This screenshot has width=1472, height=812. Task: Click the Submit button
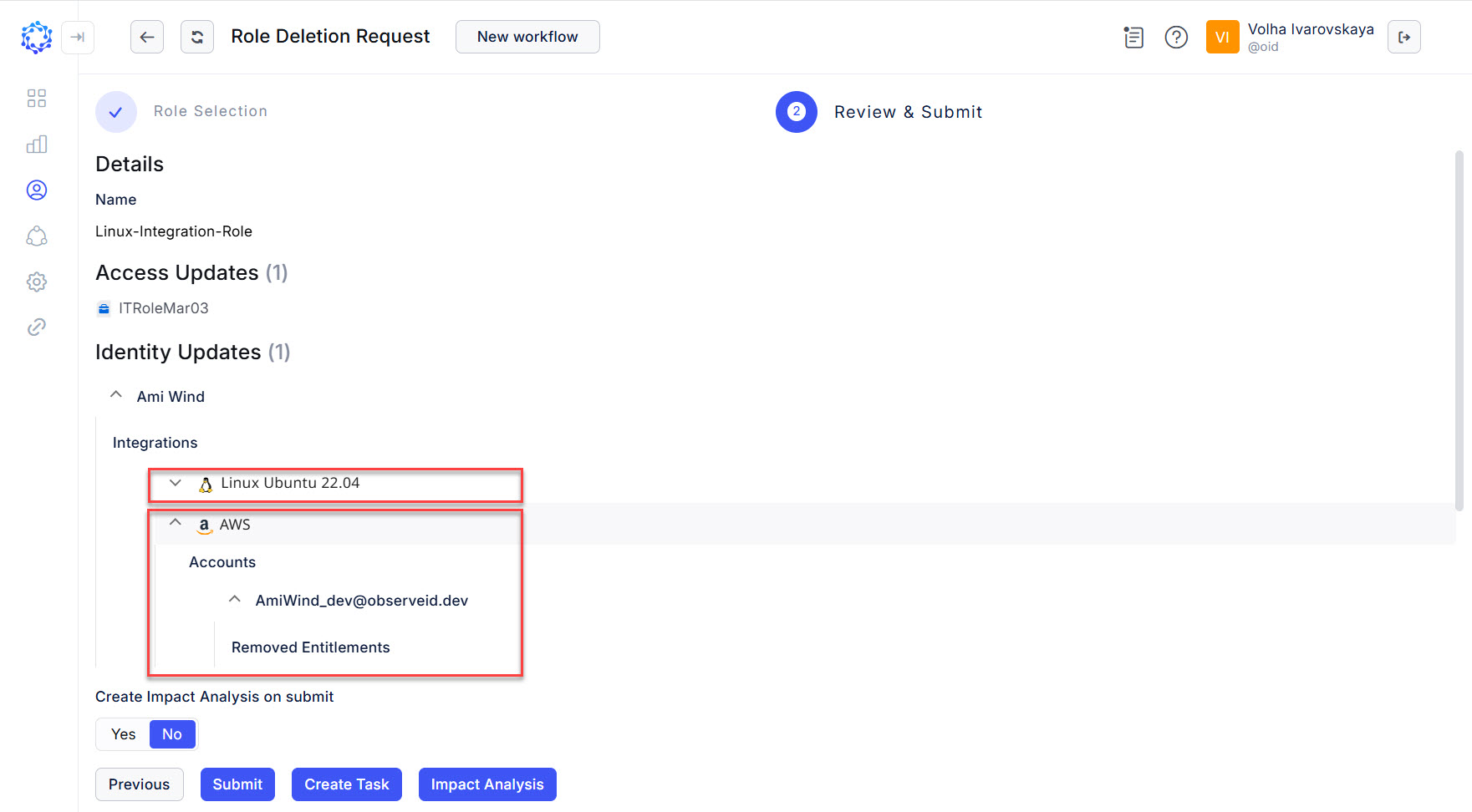coord(237,784)
